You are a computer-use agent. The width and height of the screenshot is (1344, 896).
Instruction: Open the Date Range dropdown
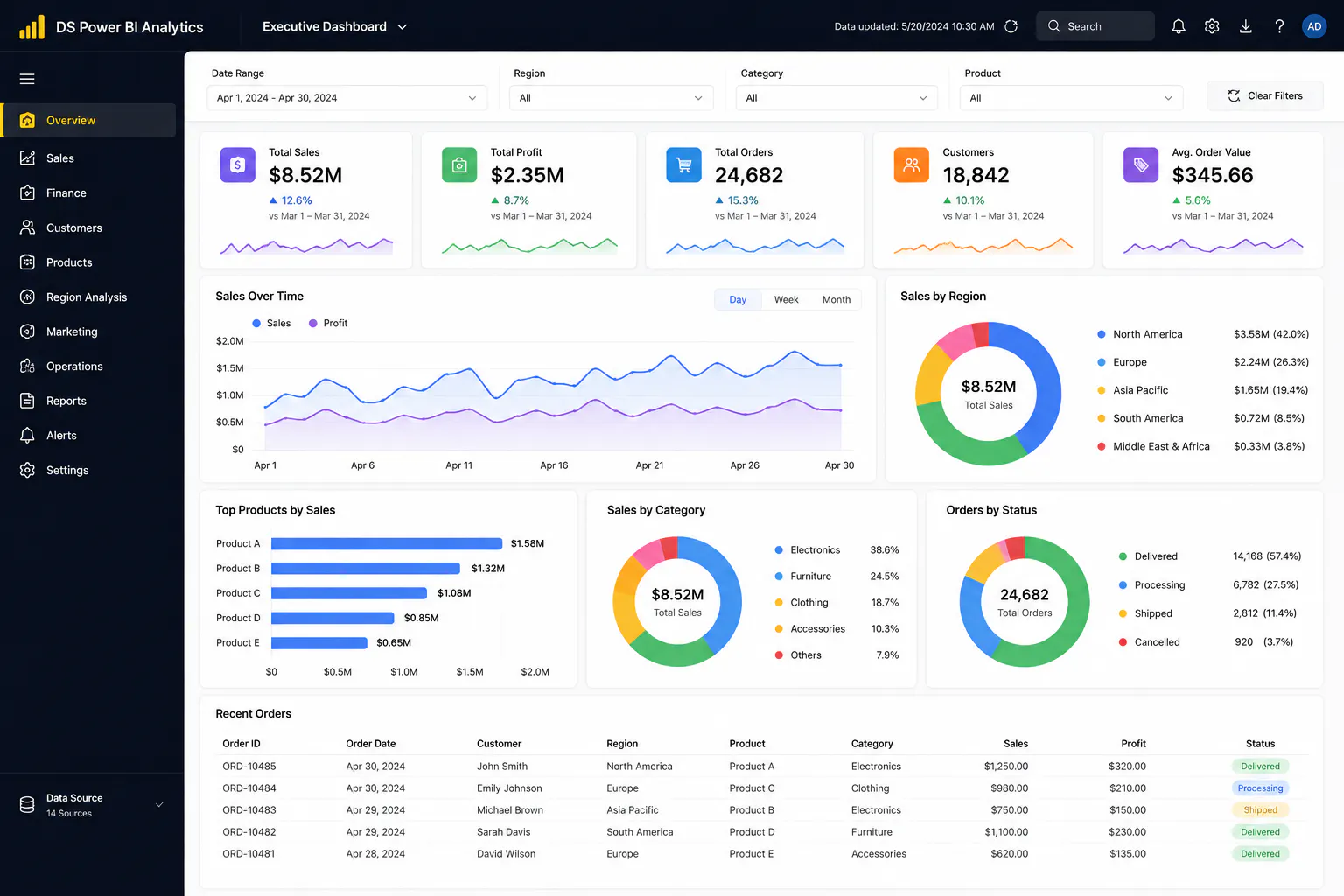pos(347,98)
